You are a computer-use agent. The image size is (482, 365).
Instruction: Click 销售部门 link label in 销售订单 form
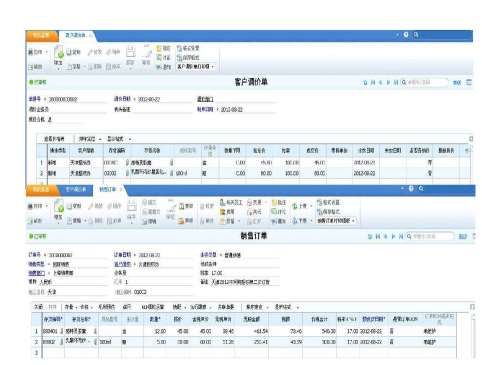[37, 273]
